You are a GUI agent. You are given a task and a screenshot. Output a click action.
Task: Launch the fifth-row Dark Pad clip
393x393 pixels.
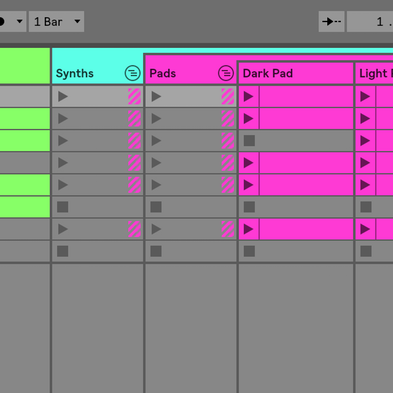pos(249,185)
